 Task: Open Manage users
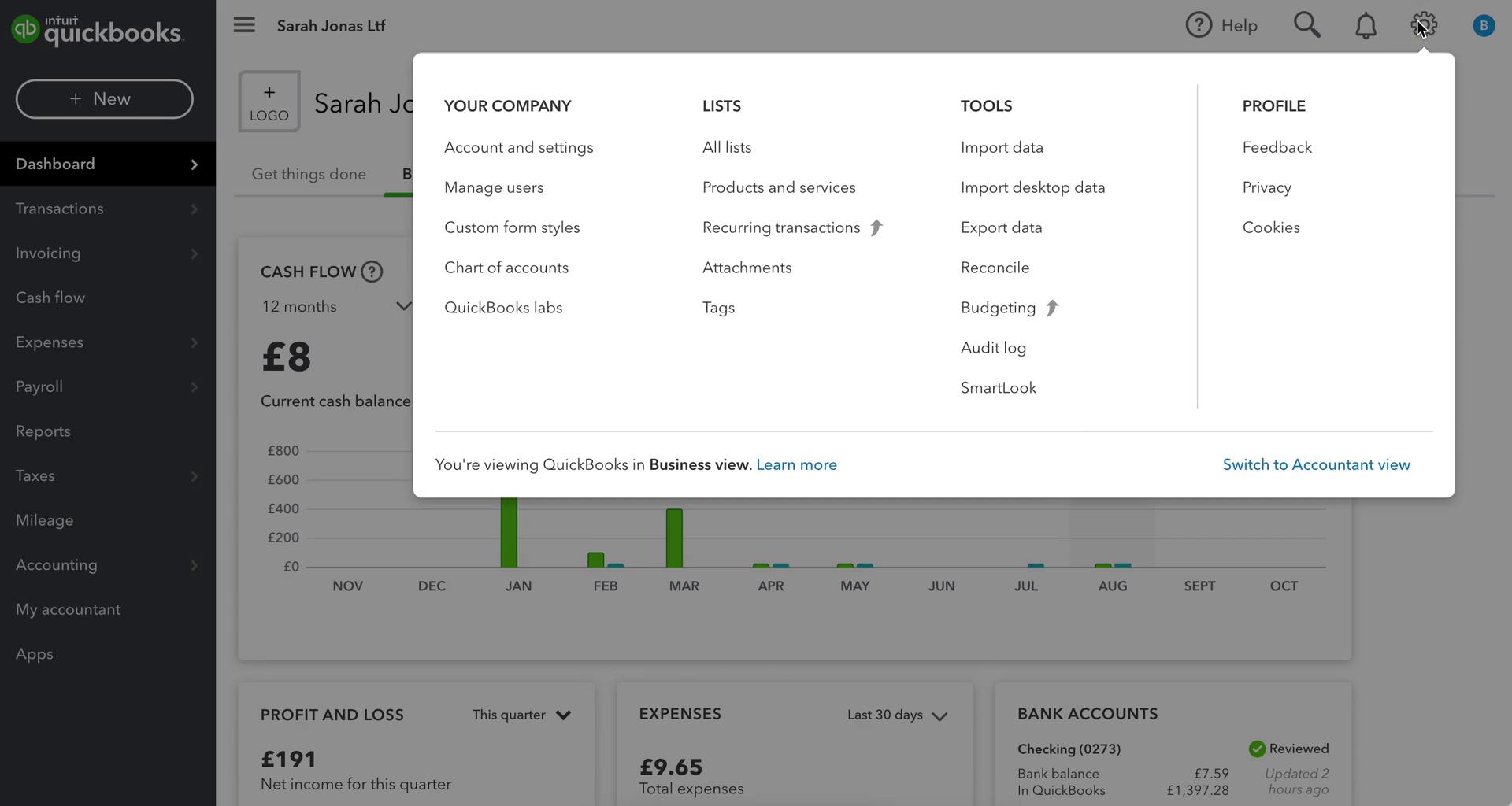[x=494, y=187]
